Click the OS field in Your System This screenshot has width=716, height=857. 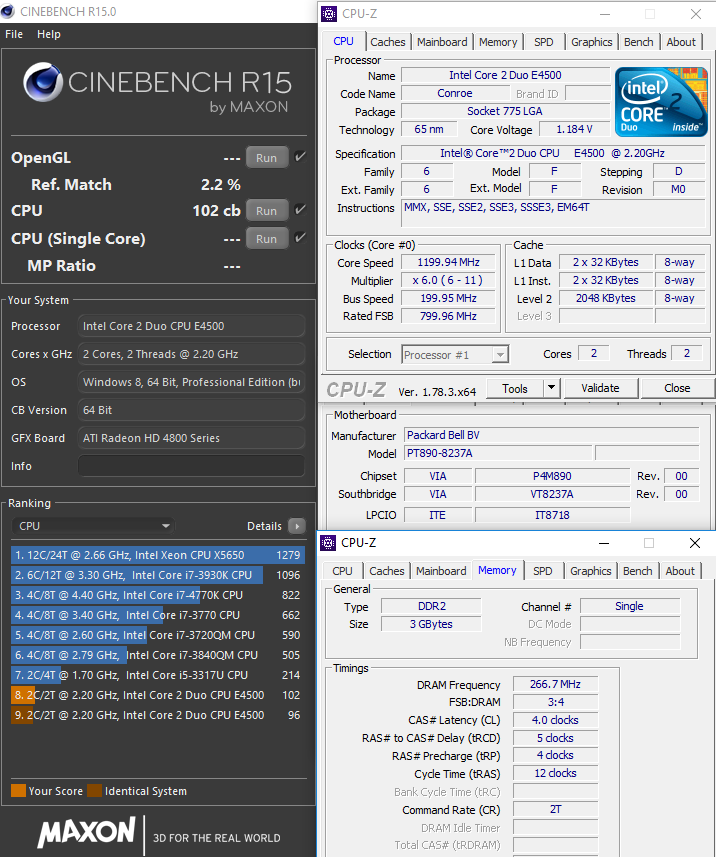click(191, 382)
